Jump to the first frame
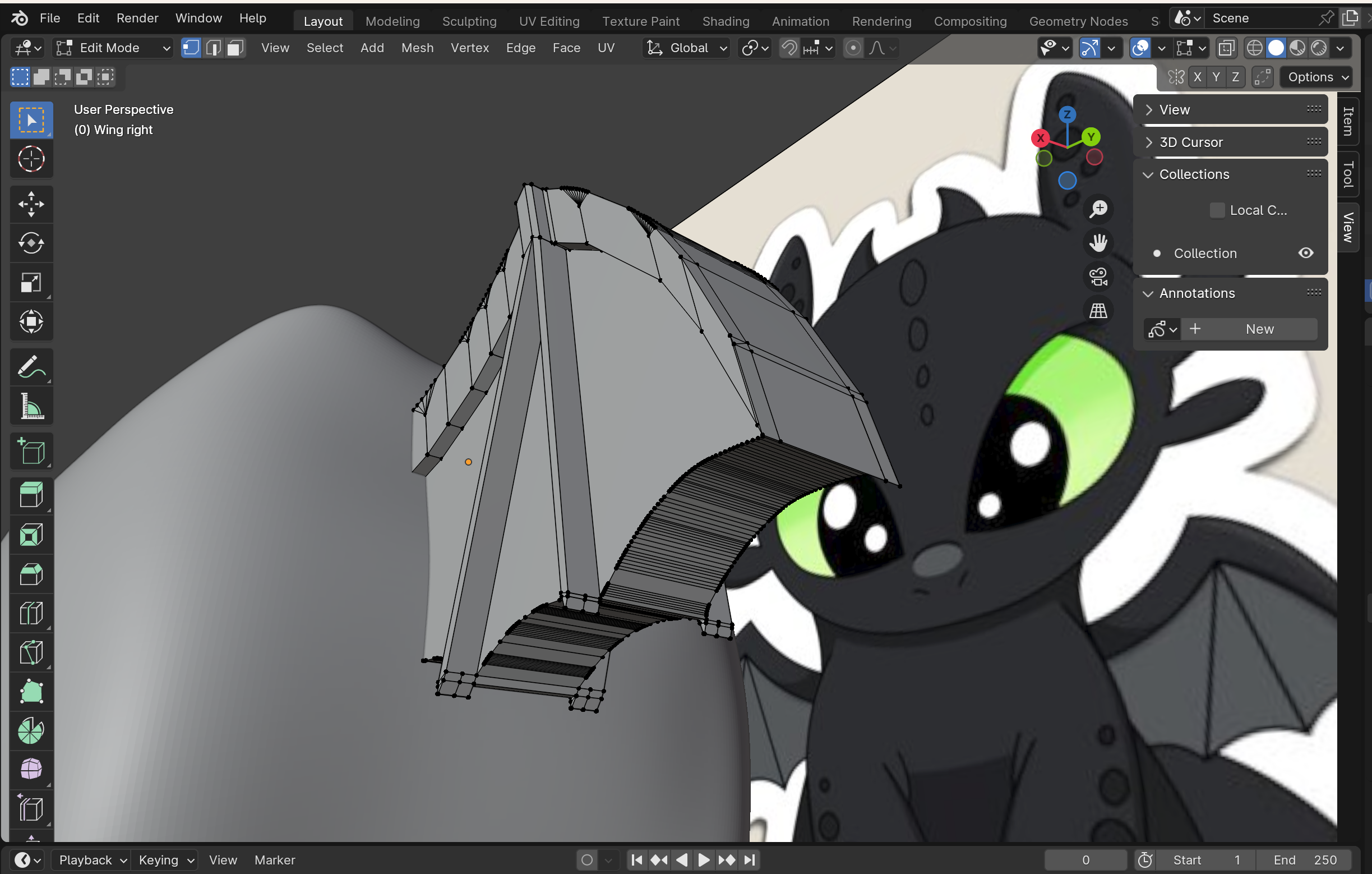Viewport: 1372px width, 874px height. [x=637, y=859]
